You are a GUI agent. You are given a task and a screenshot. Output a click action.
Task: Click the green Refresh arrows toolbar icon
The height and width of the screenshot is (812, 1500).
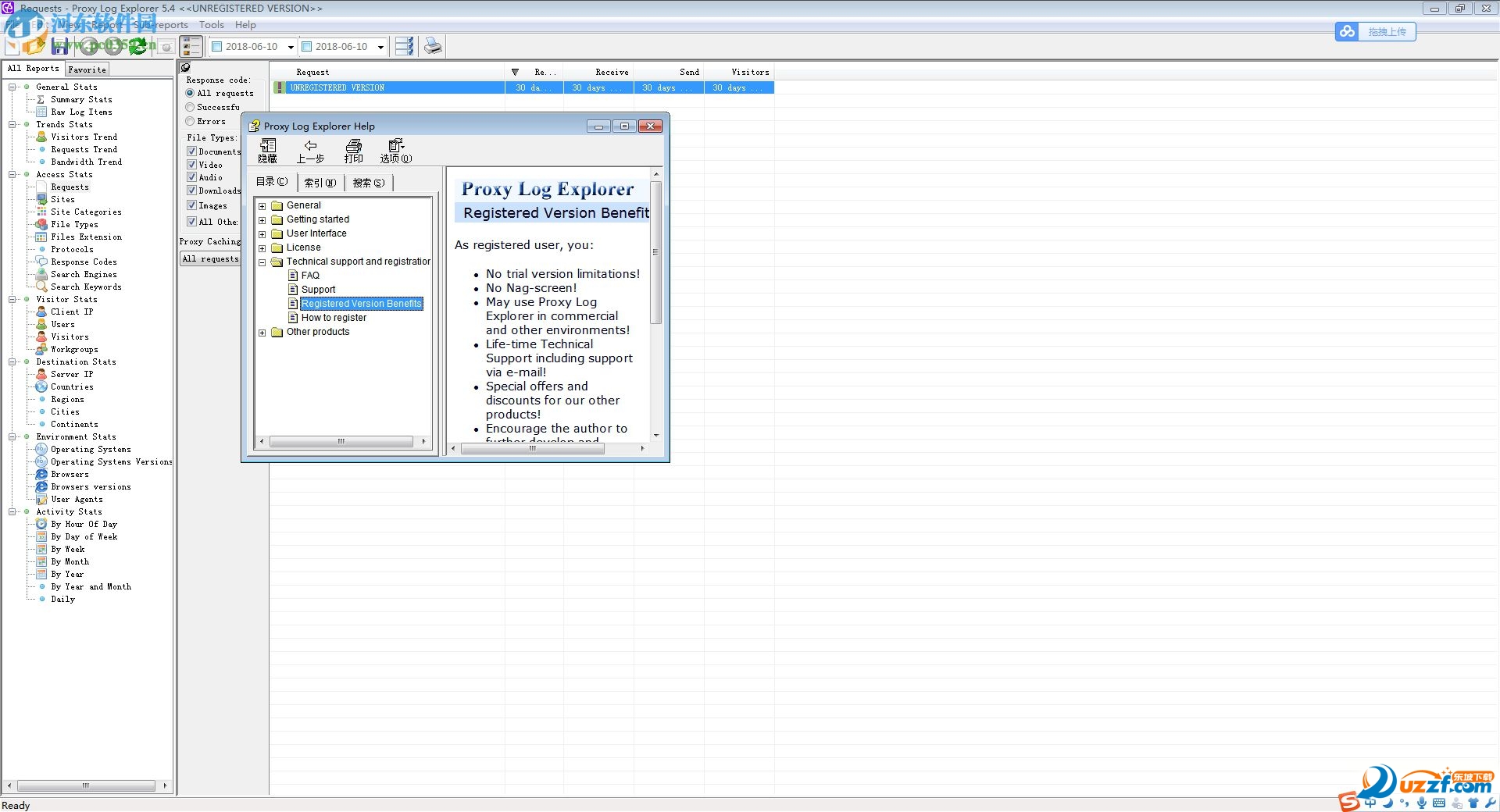point(138,46)
